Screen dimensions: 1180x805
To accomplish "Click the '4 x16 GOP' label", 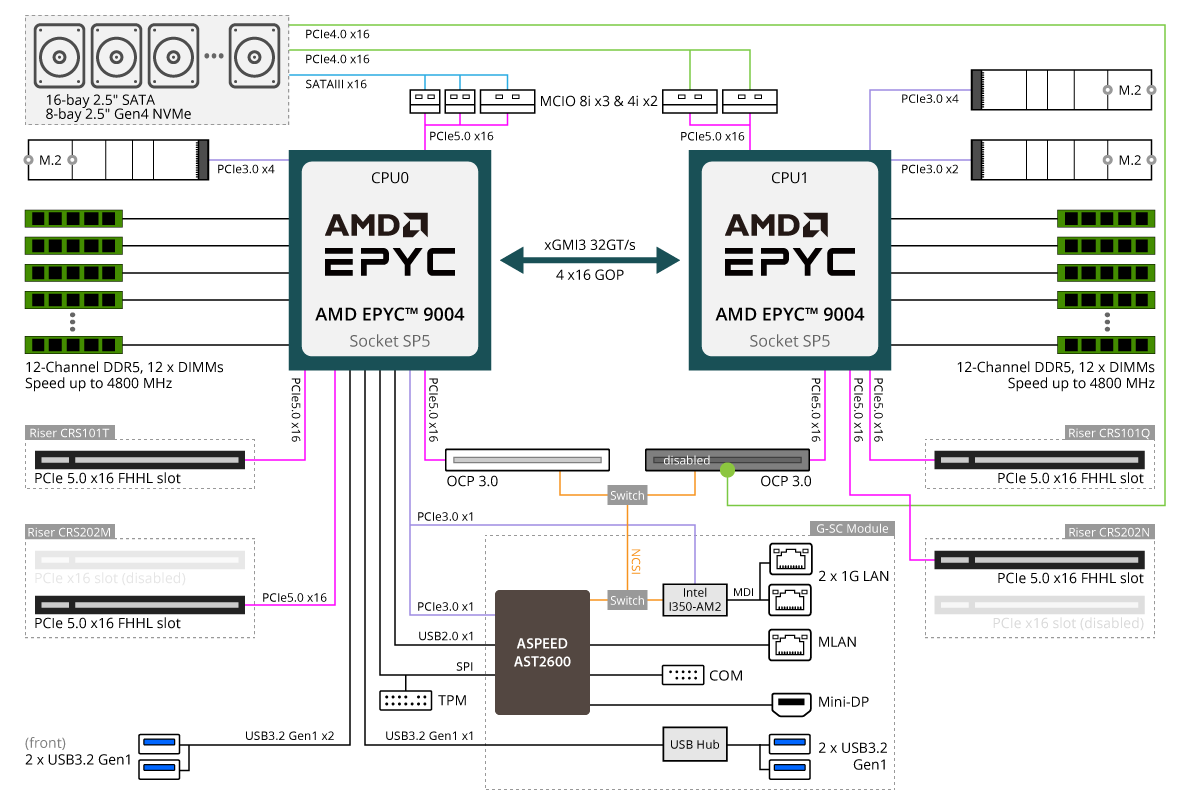I will (x=590, y=275).
